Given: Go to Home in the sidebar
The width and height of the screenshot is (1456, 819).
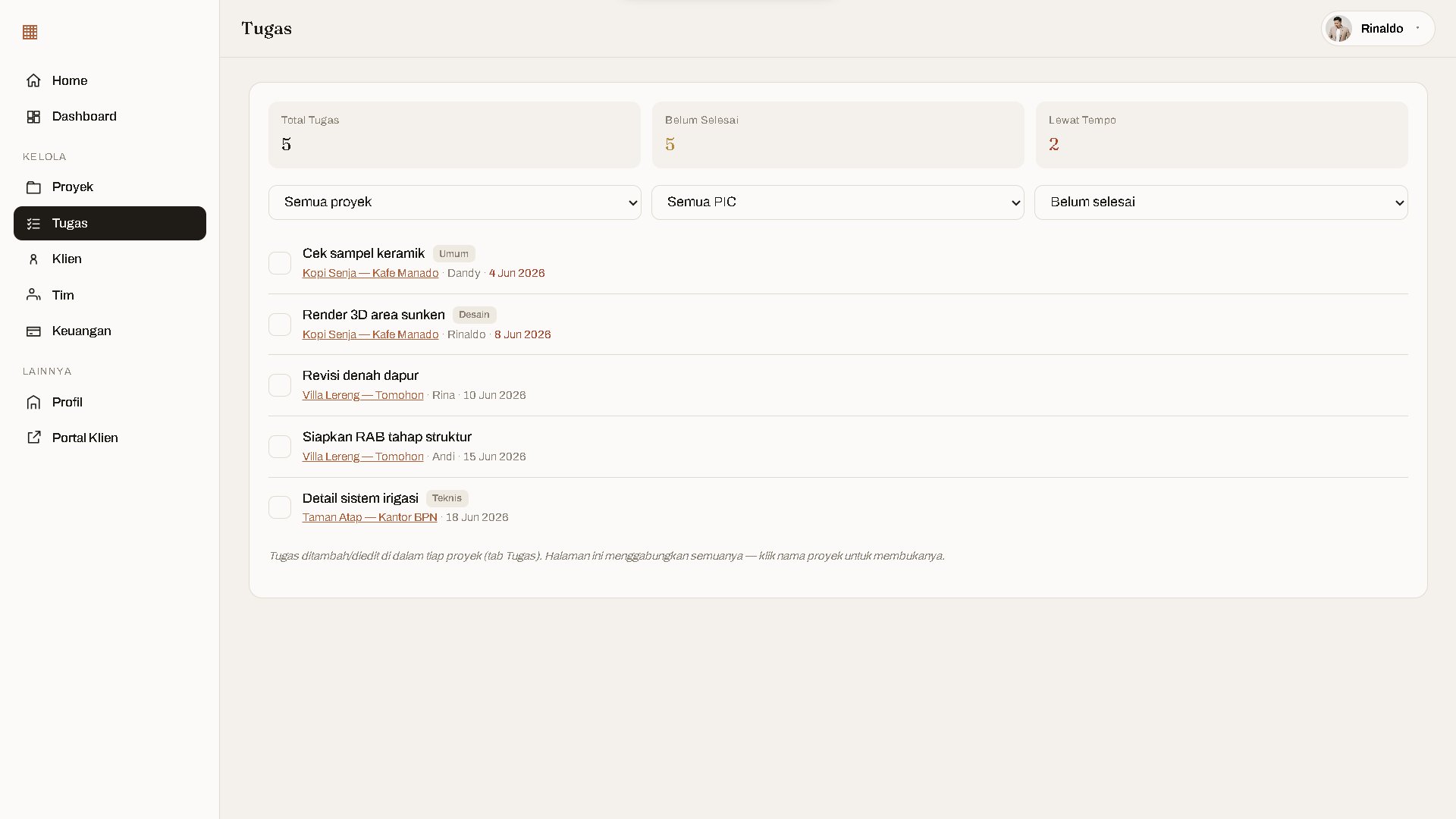Looking at the screenshot, I should 110,80.
